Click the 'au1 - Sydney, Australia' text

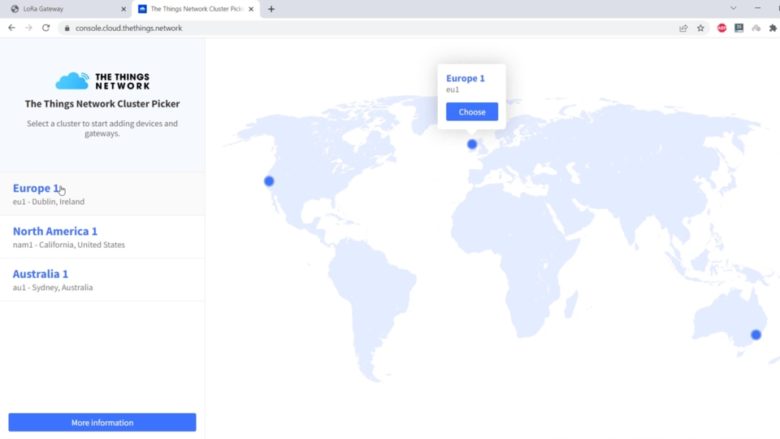point(53,287)
